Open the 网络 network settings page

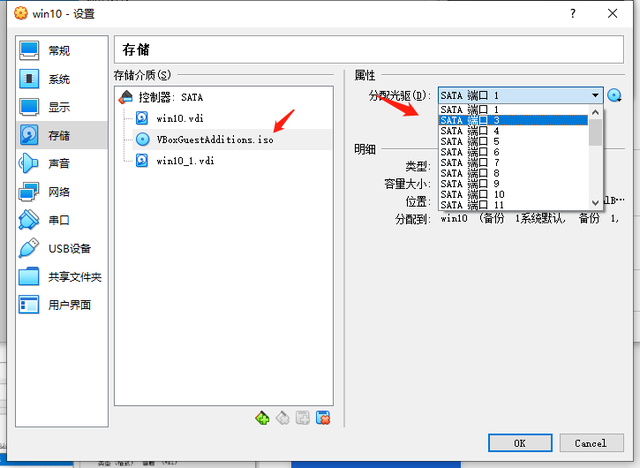click(61, 191)
